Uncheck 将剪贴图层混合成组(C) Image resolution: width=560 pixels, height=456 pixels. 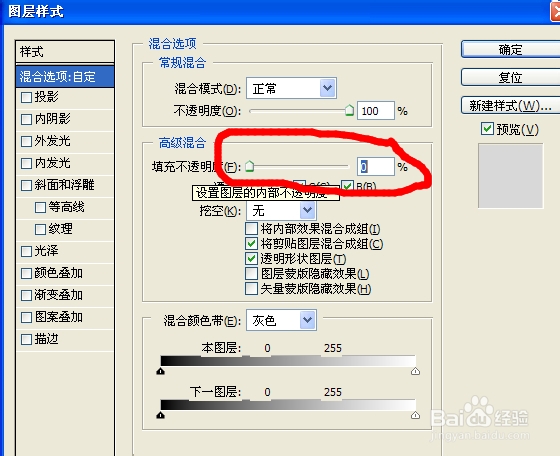click(251, 244)
